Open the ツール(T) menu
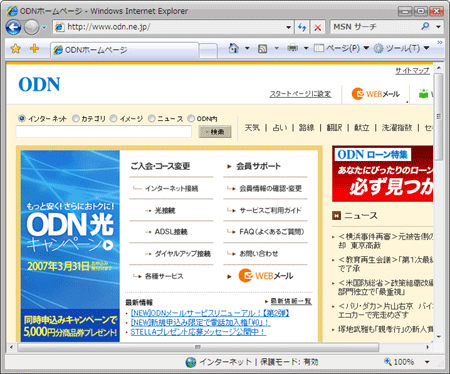Image resolution: width=450 pixels, height=374 pixels. (401, 49)
